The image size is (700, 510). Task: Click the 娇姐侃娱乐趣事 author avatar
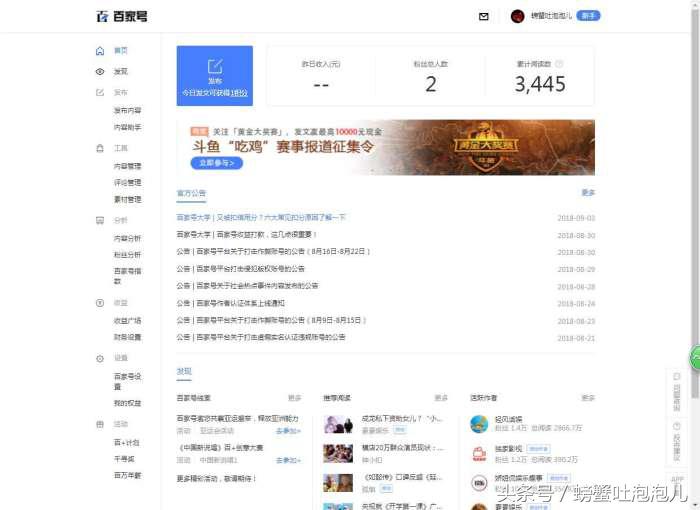(x=479, y=483)
